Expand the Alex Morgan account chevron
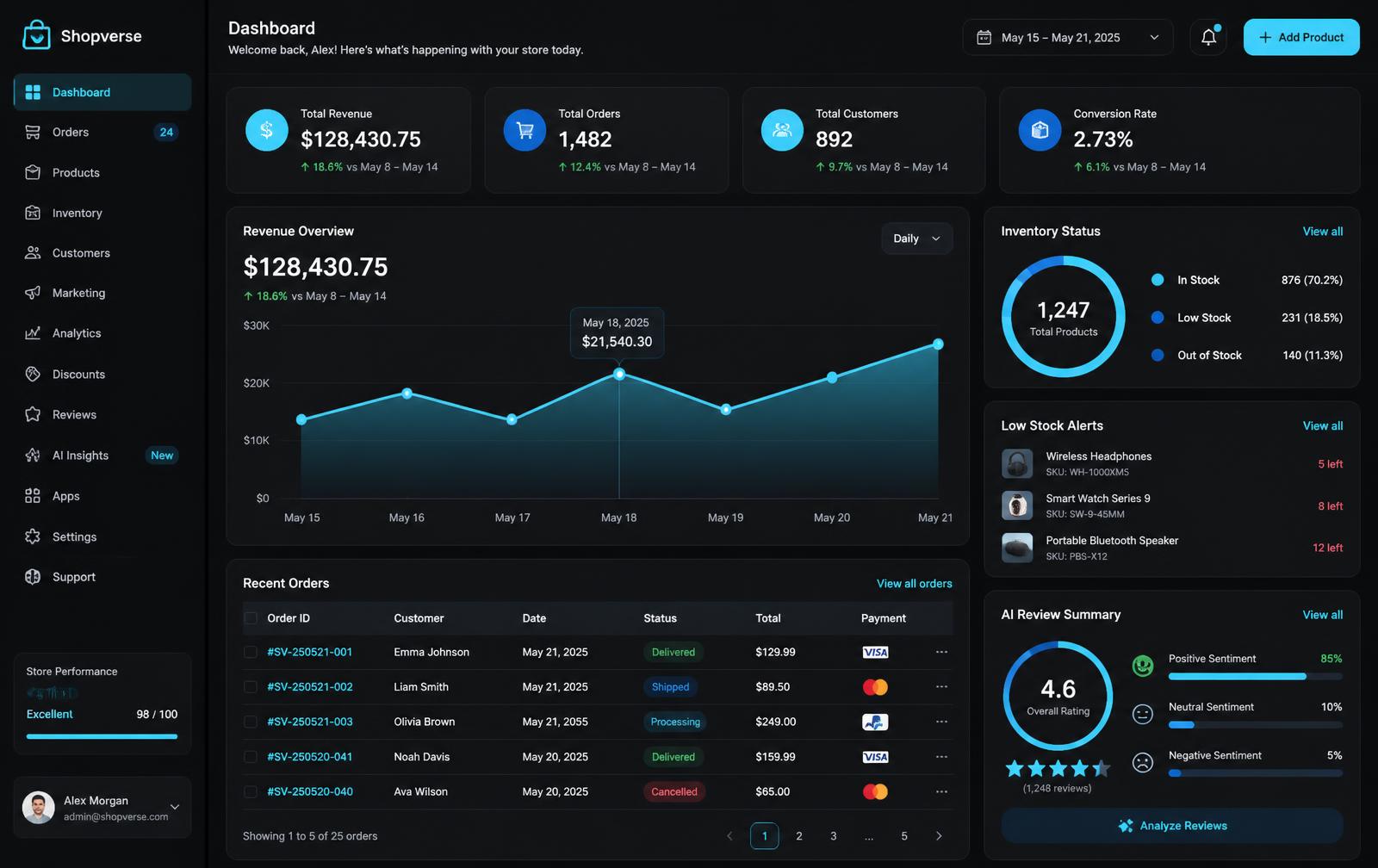 [175, 807]
